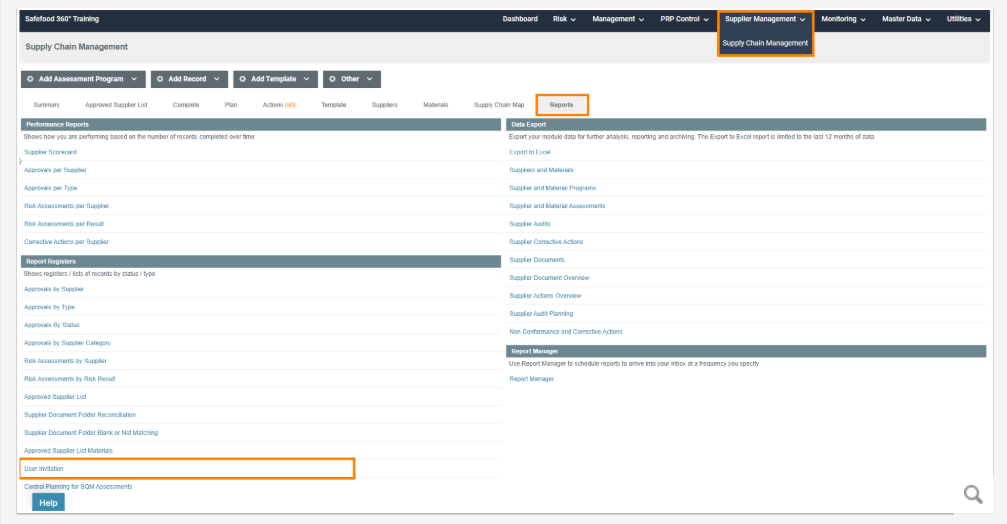Image resolution: width=1007 pixels, height=524 pixels.
Task: Open the Report Manager link
Action: (531, 379)
